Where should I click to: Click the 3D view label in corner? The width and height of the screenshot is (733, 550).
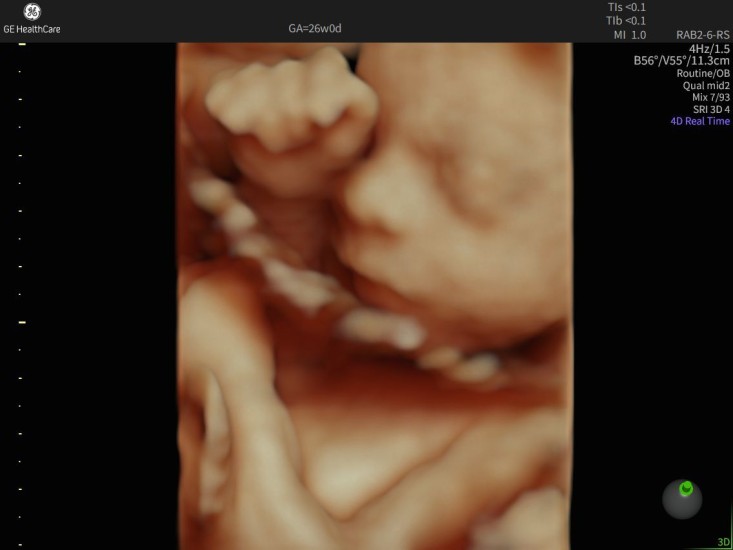[x=723, y=542]
